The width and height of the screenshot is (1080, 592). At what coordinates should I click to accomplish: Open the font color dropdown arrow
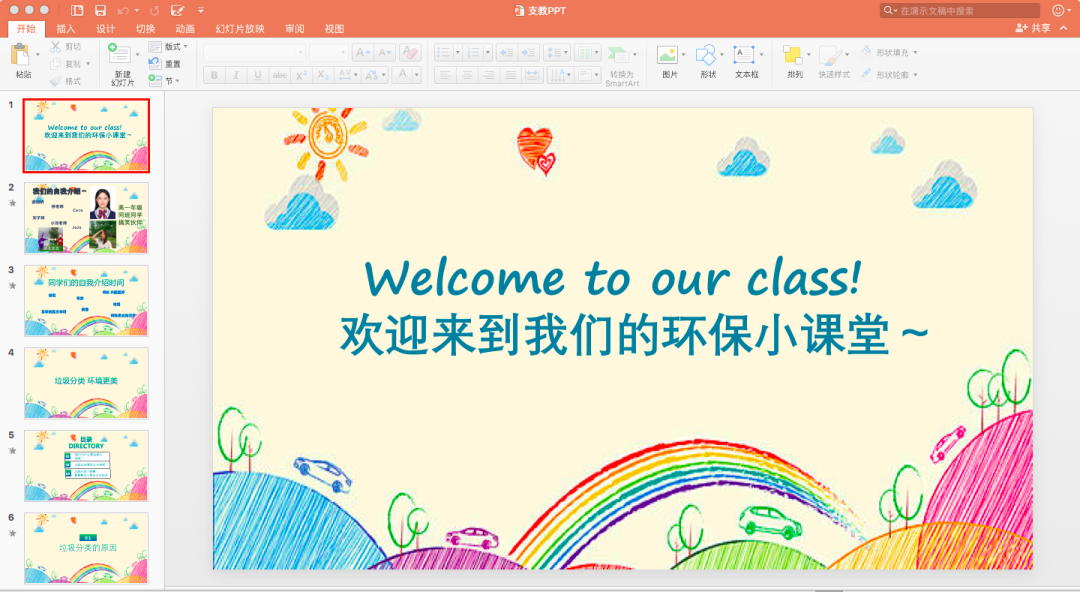[417, 75]
